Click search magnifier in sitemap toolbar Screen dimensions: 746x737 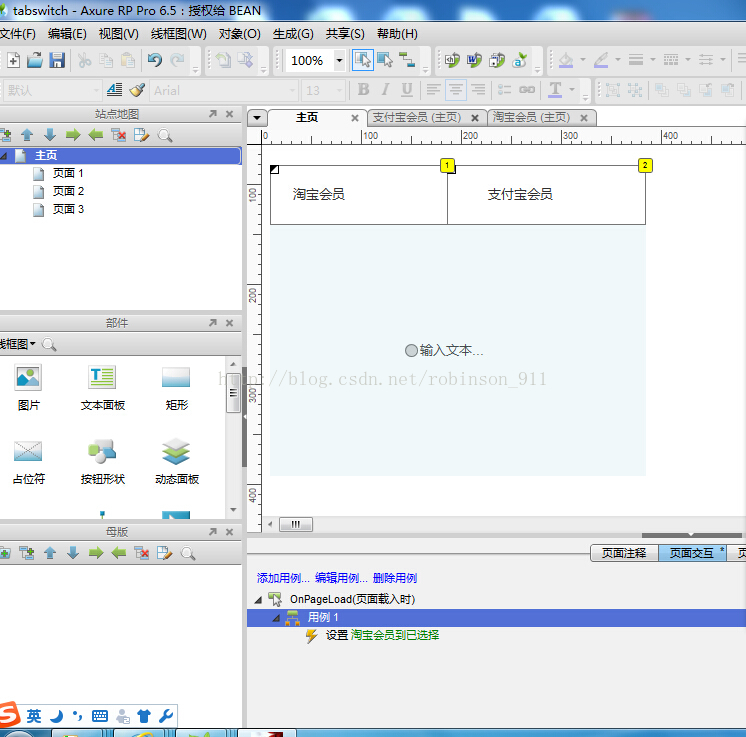click(165, 135)
